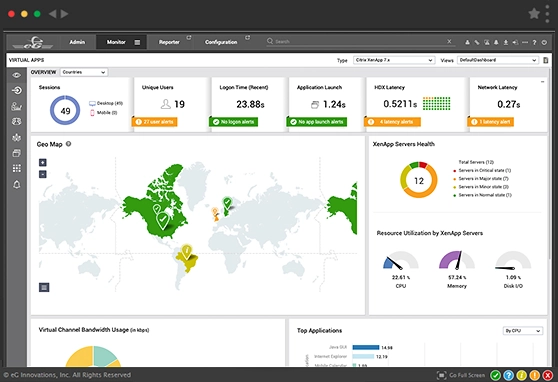Zoom out on the Geo Map
The image size is (558, 382).
tap(43, 174)
